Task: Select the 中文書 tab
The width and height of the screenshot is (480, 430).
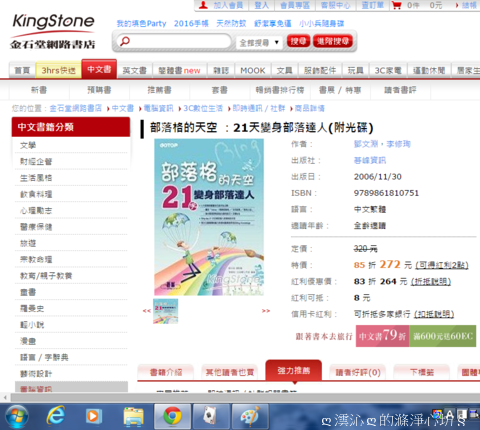Action: [99, 69]
